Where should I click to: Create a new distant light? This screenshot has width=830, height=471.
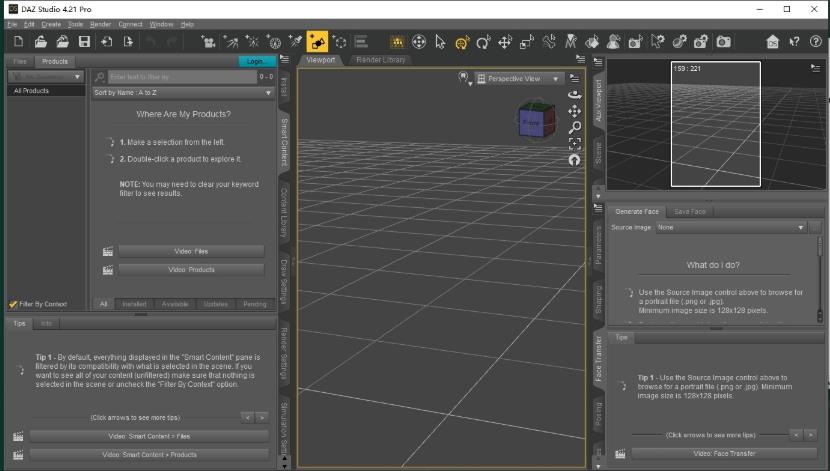click(x=230, y=42)
